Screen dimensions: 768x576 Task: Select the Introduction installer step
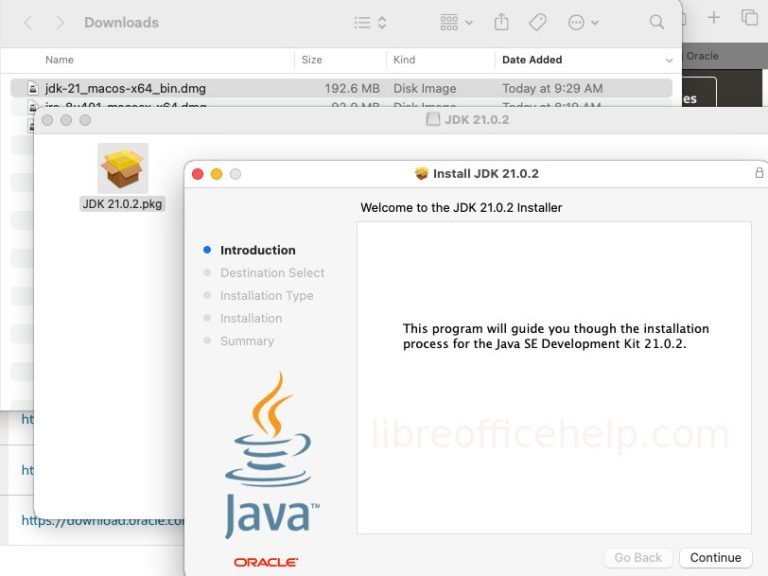click(x=258, y=250)
